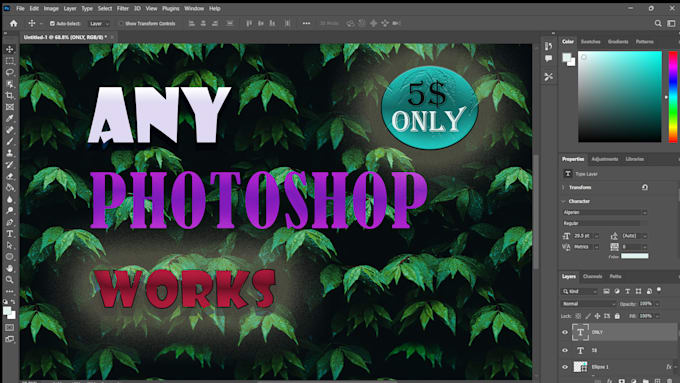680x383 pixels.
Task: Open the Filter menu
Action: pyautogui.click(x=123, y=8)
